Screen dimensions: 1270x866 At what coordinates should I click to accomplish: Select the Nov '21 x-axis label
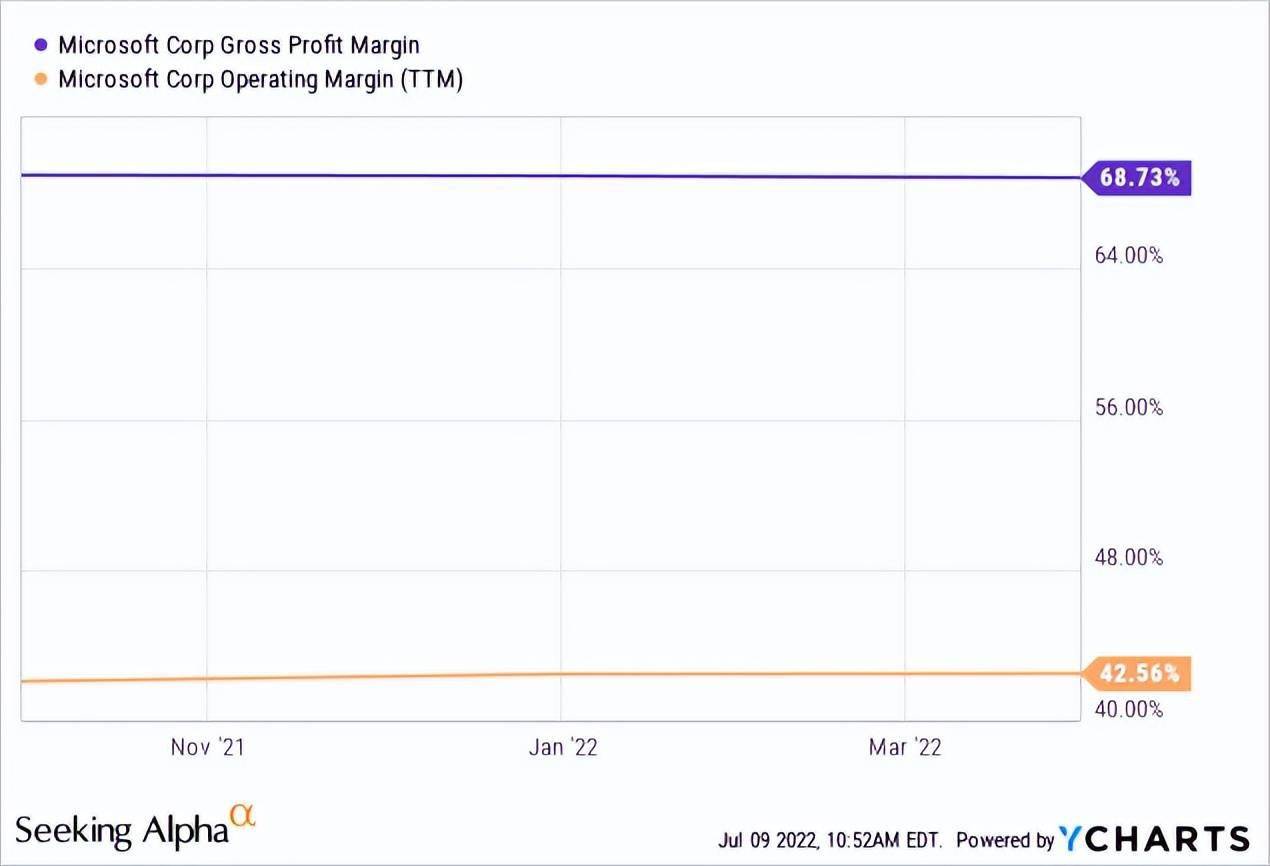coord(208,747)
